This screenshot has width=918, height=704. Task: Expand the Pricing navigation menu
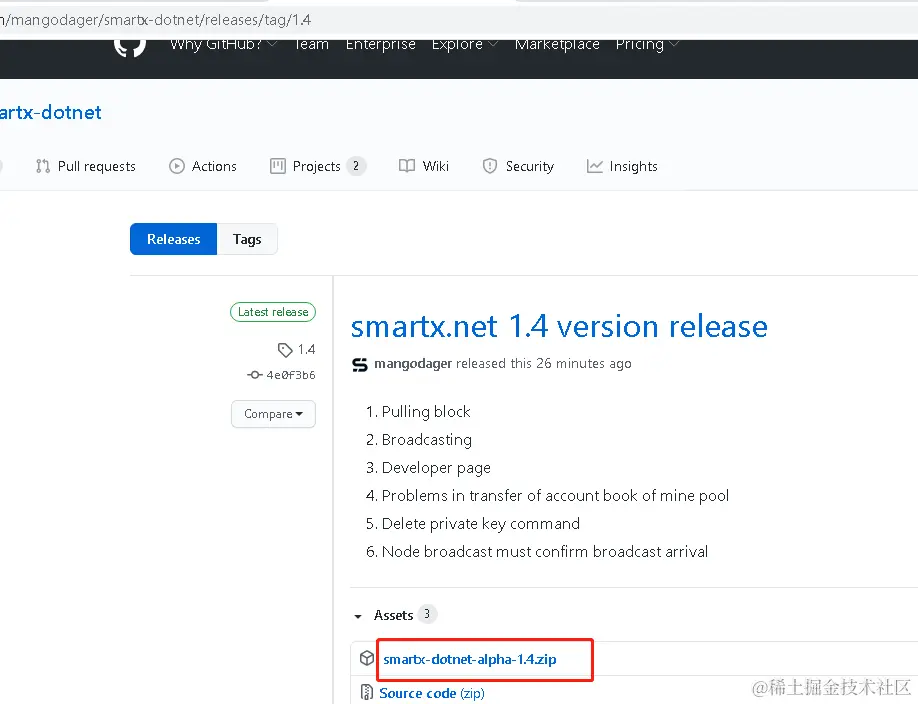[x=647, y=45]
